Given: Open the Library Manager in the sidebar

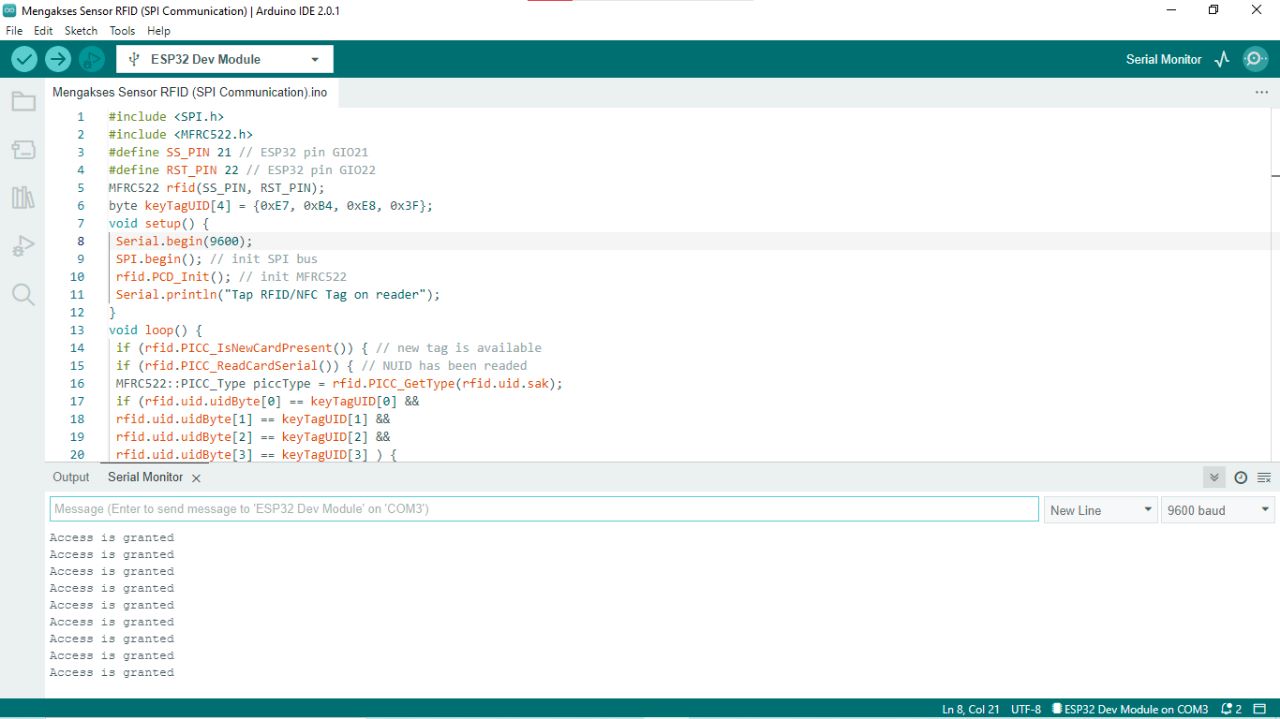Looking at the screenshot, I should (23, 197).
